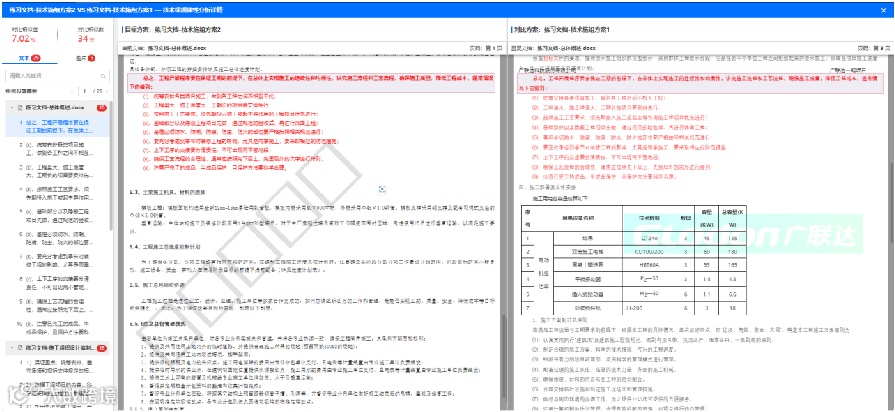Go to the previous similar passage with the left arrow
Viewport: 895px width, 412px height.
pyautogui.click(x=72, y=91)
